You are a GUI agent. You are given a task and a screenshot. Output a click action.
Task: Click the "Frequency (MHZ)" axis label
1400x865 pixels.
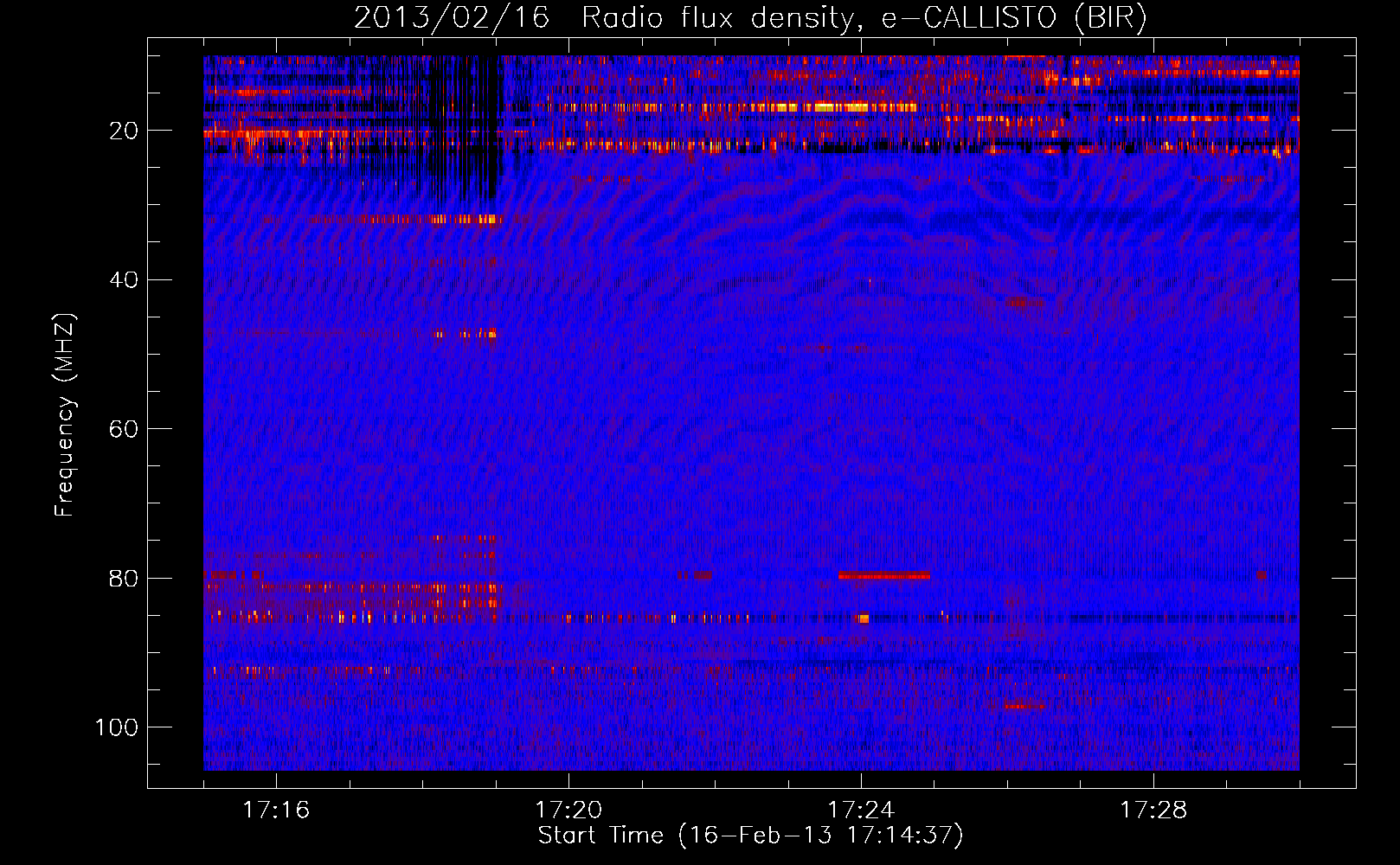(x=65, y=414)
